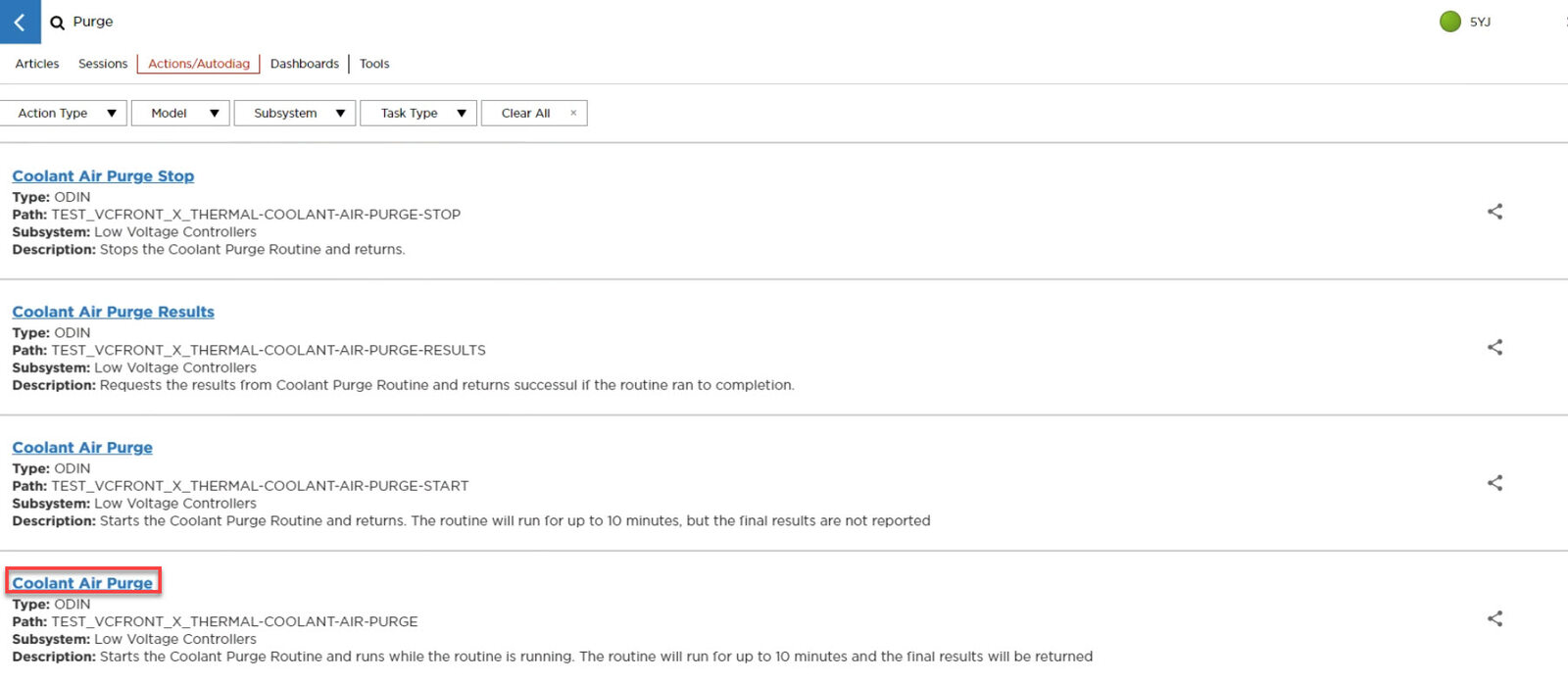Open the Subsystem filter dropdown
Image resolution: width=1568 pixels, height=682 pixels.
coord(295,114)
